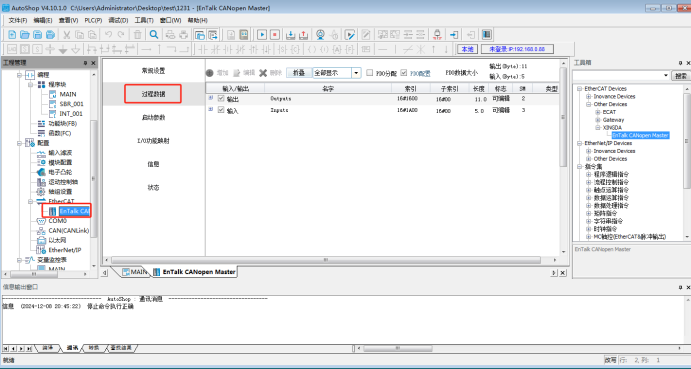Click the 本地 button

(x=467, y=49)
